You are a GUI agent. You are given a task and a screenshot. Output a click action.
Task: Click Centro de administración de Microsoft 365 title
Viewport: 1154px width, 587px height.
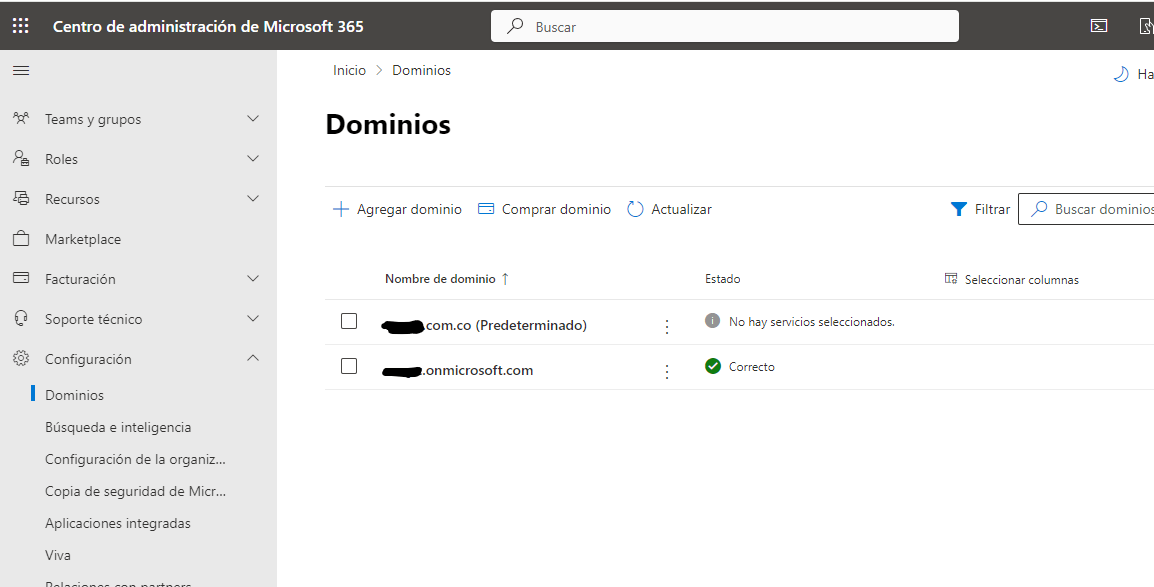(x=208, y=26)
